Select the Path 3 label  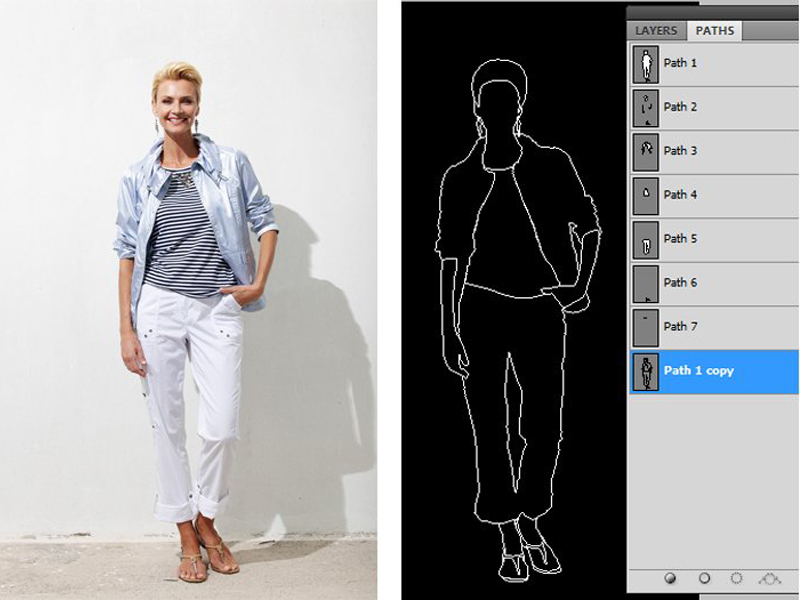pyautogui.click(x=680, y=151)
